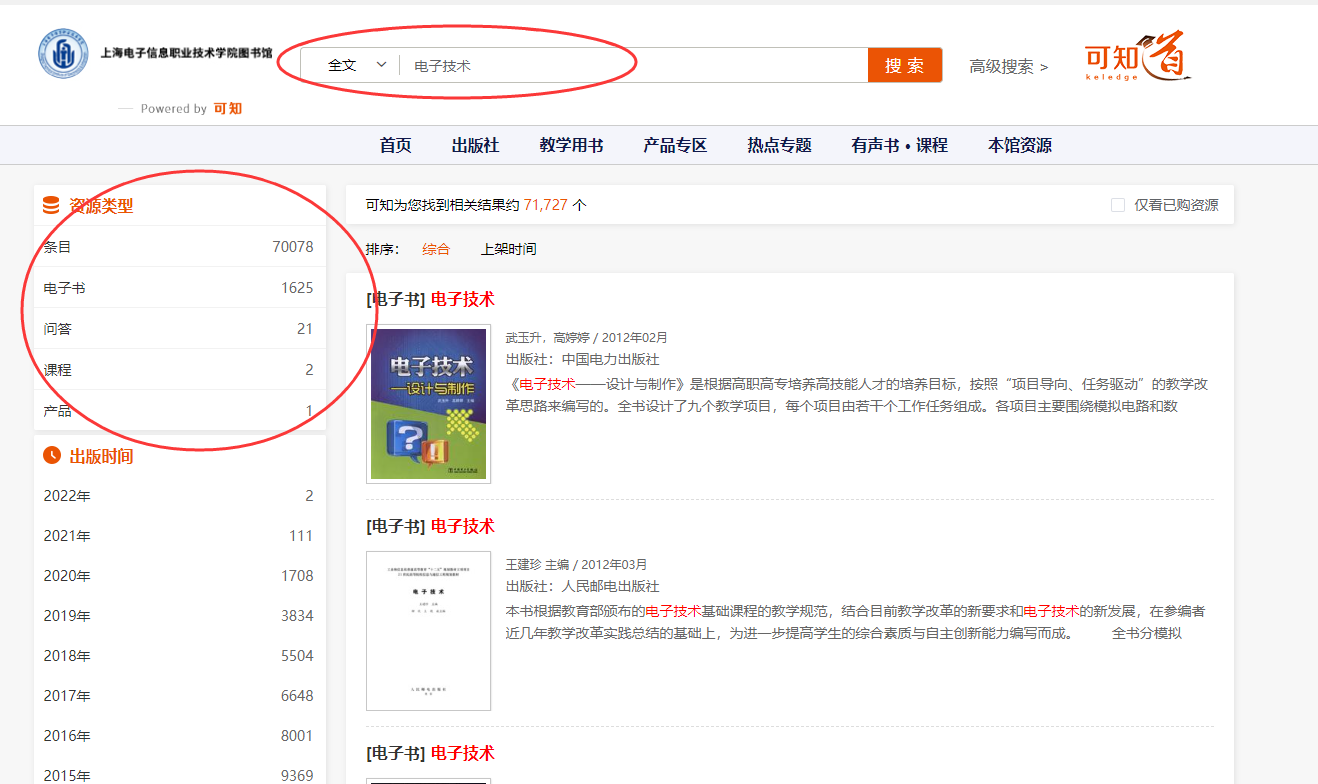
Task: Open the first 电子技术 result title
Action: tap(462, 300)
